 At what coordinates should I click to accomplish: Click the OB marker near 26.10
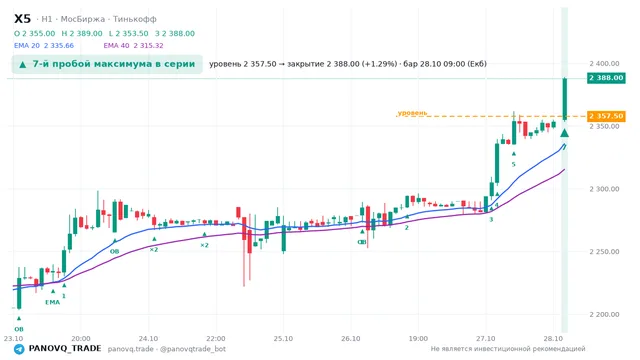362,242
